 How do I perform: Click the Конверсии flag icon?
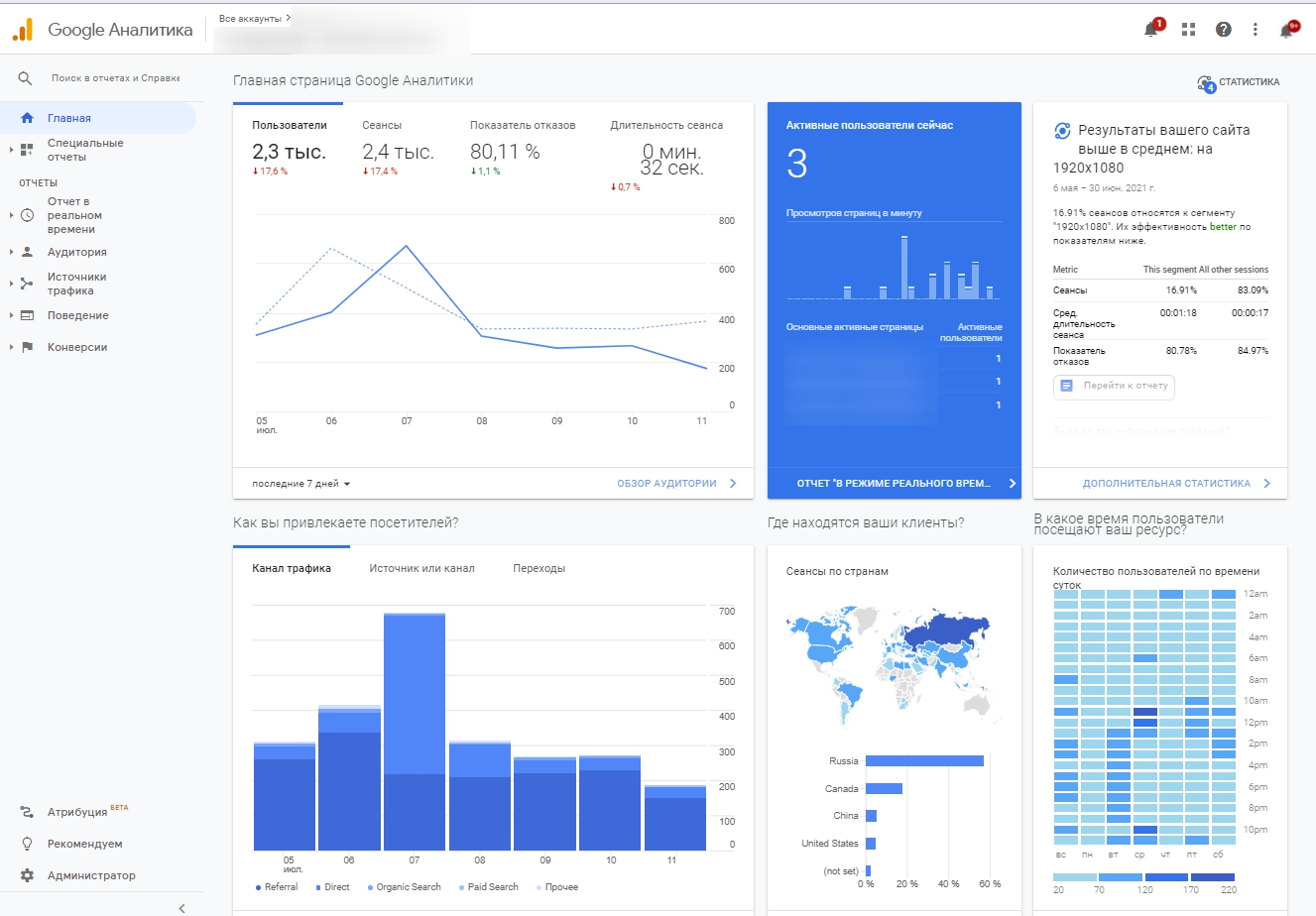coord(27,347)
